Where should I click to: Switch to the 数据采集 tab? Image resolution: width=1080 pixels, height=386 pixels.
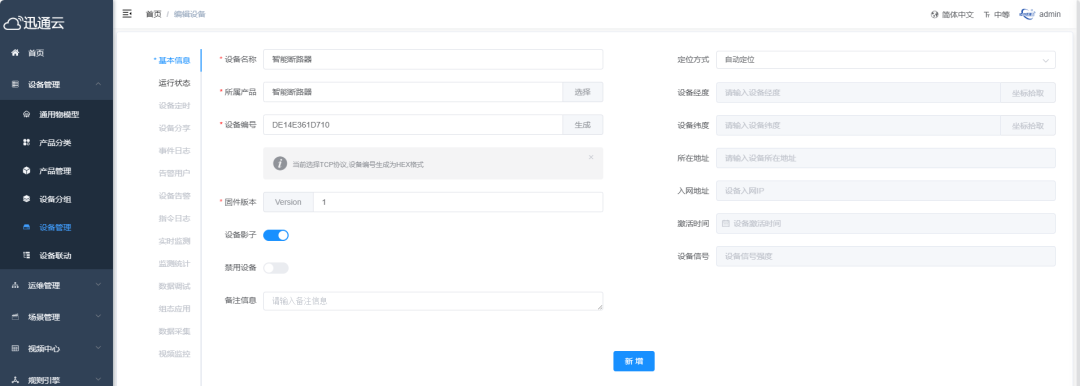pos(174,331)
